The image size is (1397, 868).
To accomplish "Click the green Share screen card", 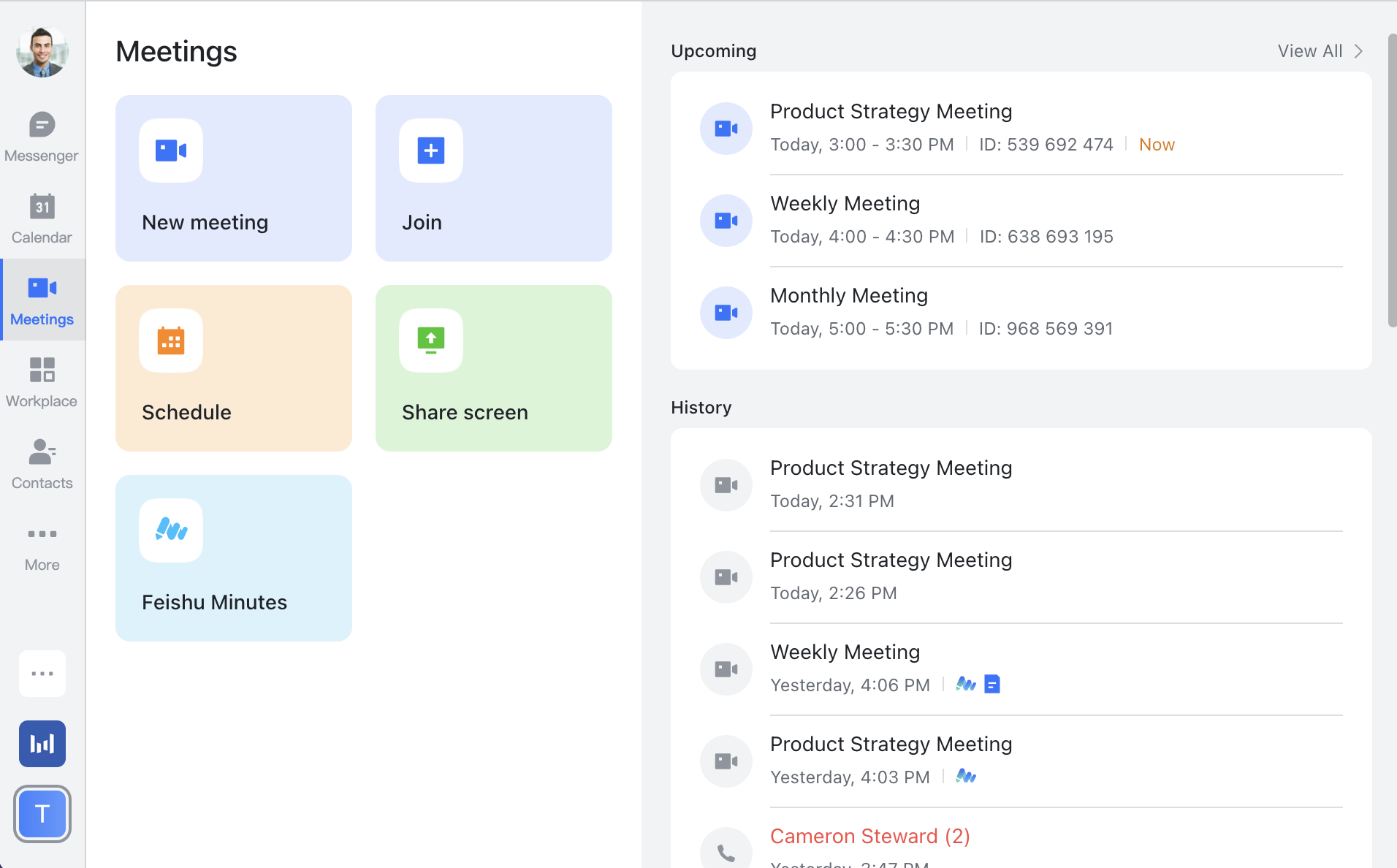I will [x=493, y=368].
